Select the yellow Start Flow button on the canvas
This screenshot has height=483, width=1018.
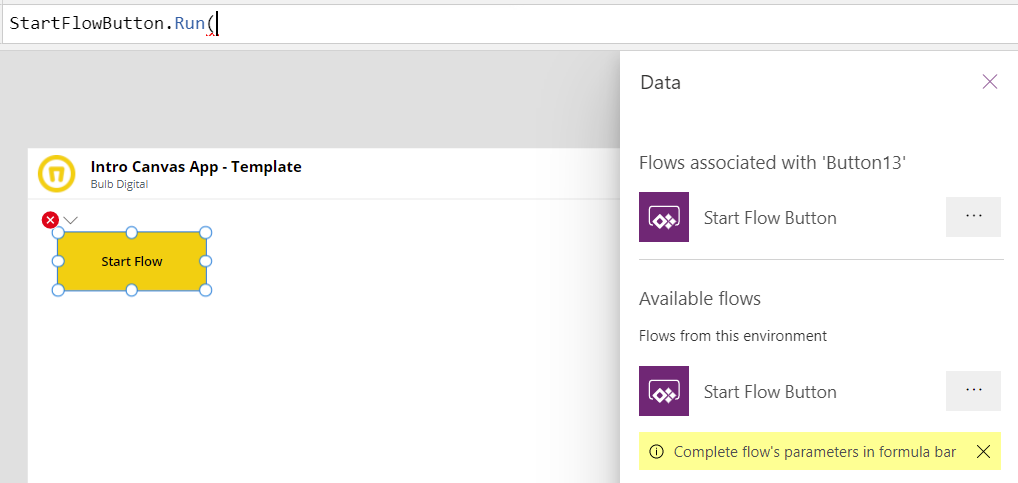coord(132,262)
